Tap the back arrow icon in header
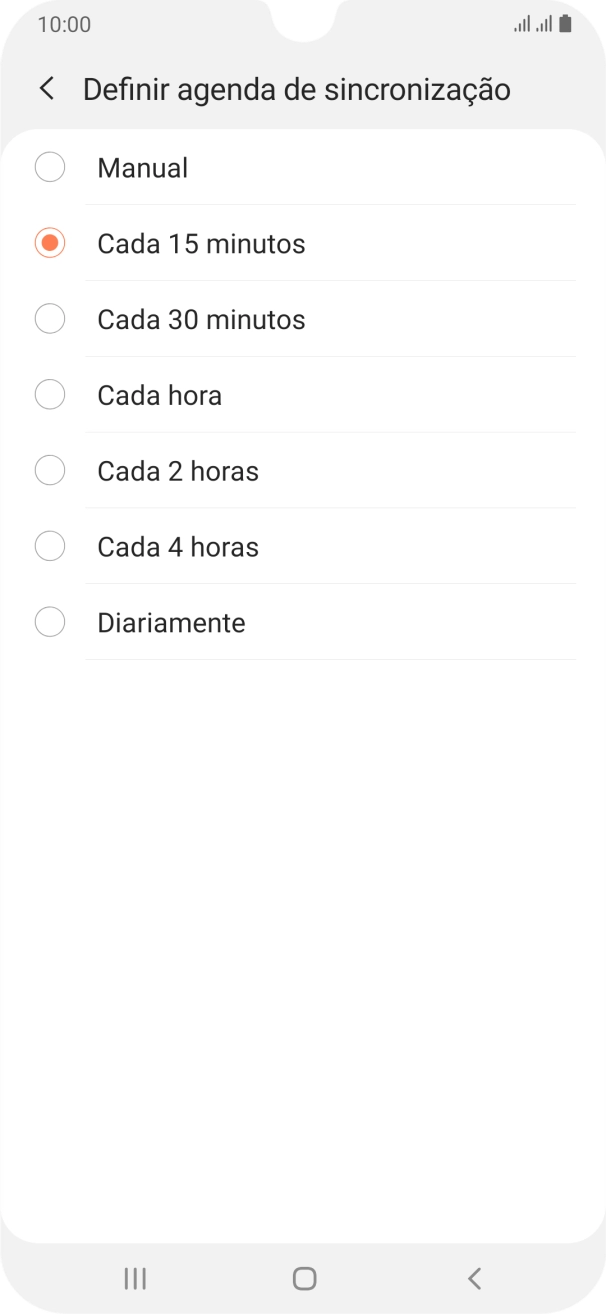606x1314 pixels. 46,88
